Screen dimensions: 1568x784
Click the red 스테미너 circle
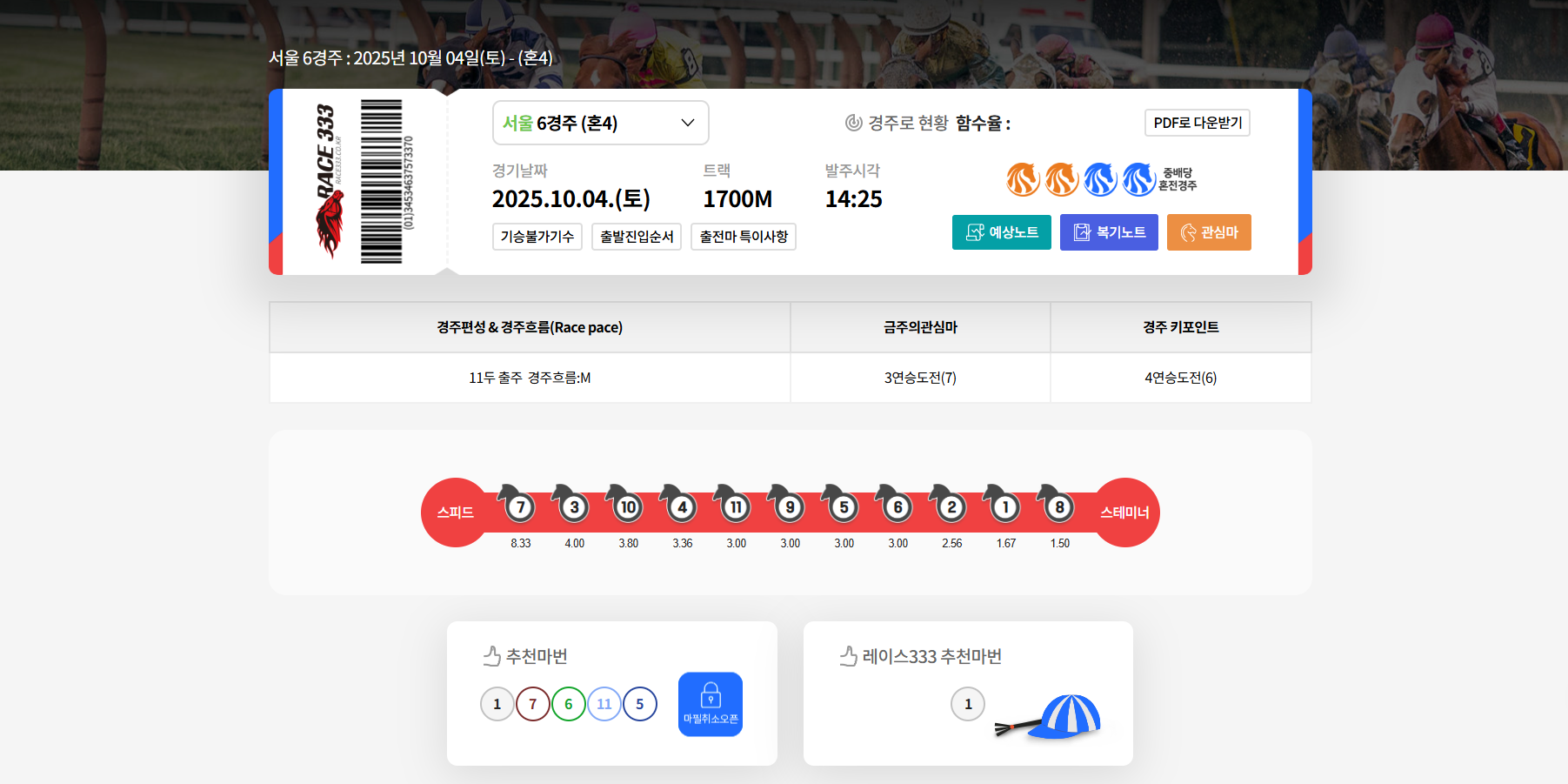[x=1125, y=513]
